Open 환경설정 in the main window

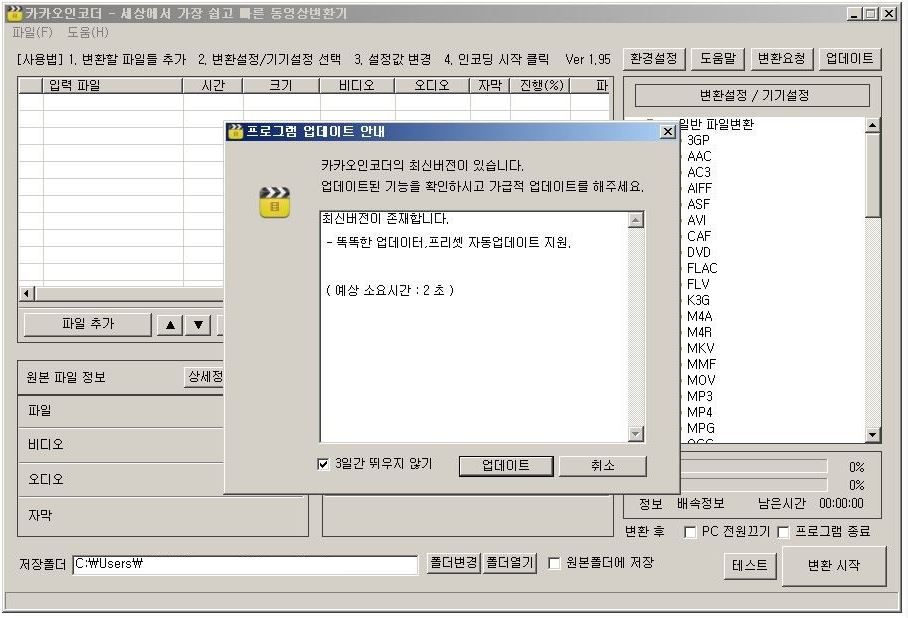654,59
